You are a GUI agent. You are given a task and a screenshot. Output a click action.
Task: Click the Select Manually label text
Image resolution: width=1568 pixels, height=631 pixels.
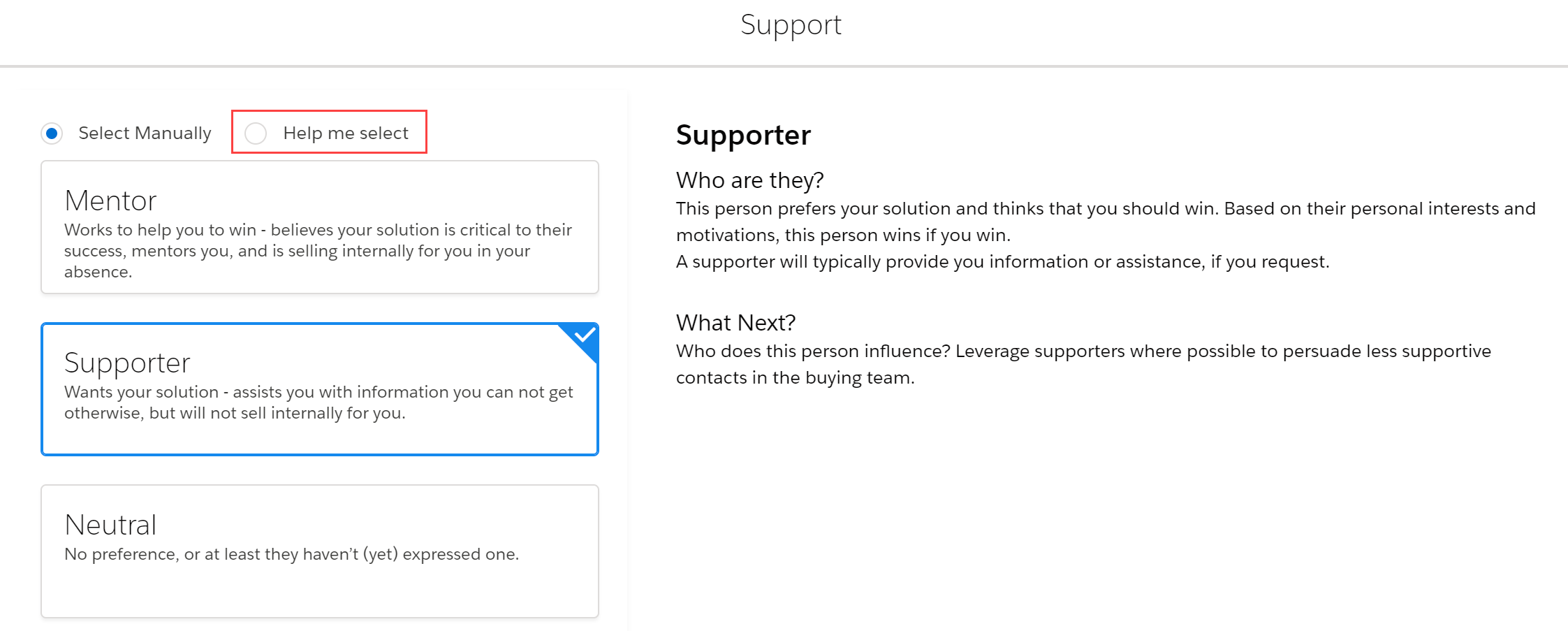145,133
